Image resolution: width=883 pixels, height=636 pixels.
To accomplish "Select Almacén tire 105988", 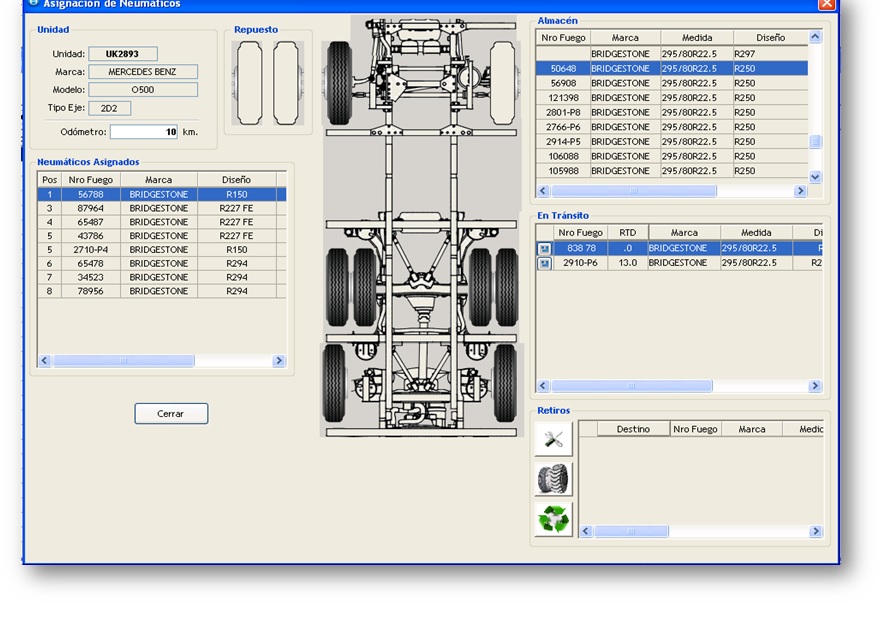I will (672, 171).
